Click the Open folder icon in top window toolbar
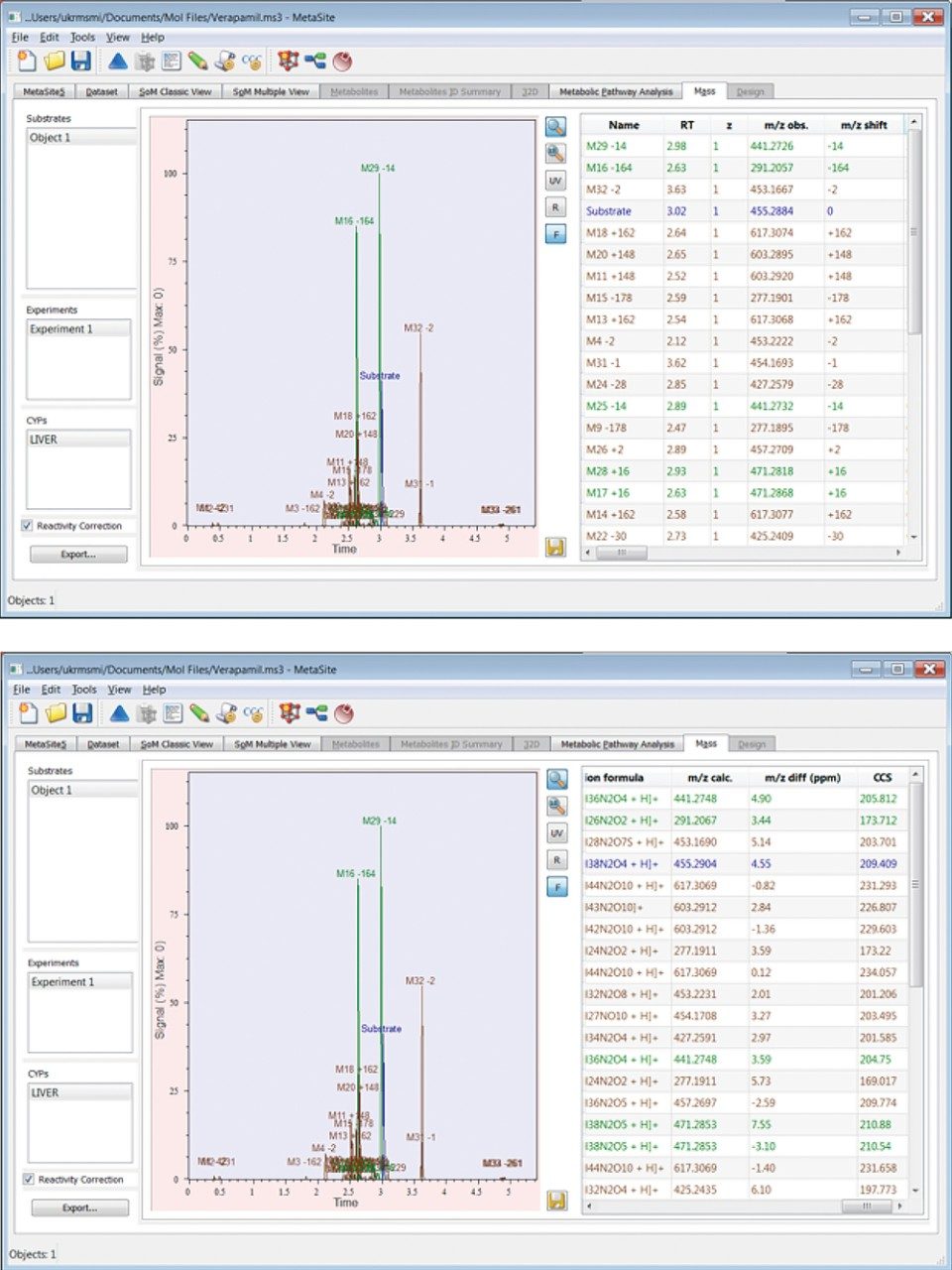This screenshot has height=1270, width=952. pos(55,62)
